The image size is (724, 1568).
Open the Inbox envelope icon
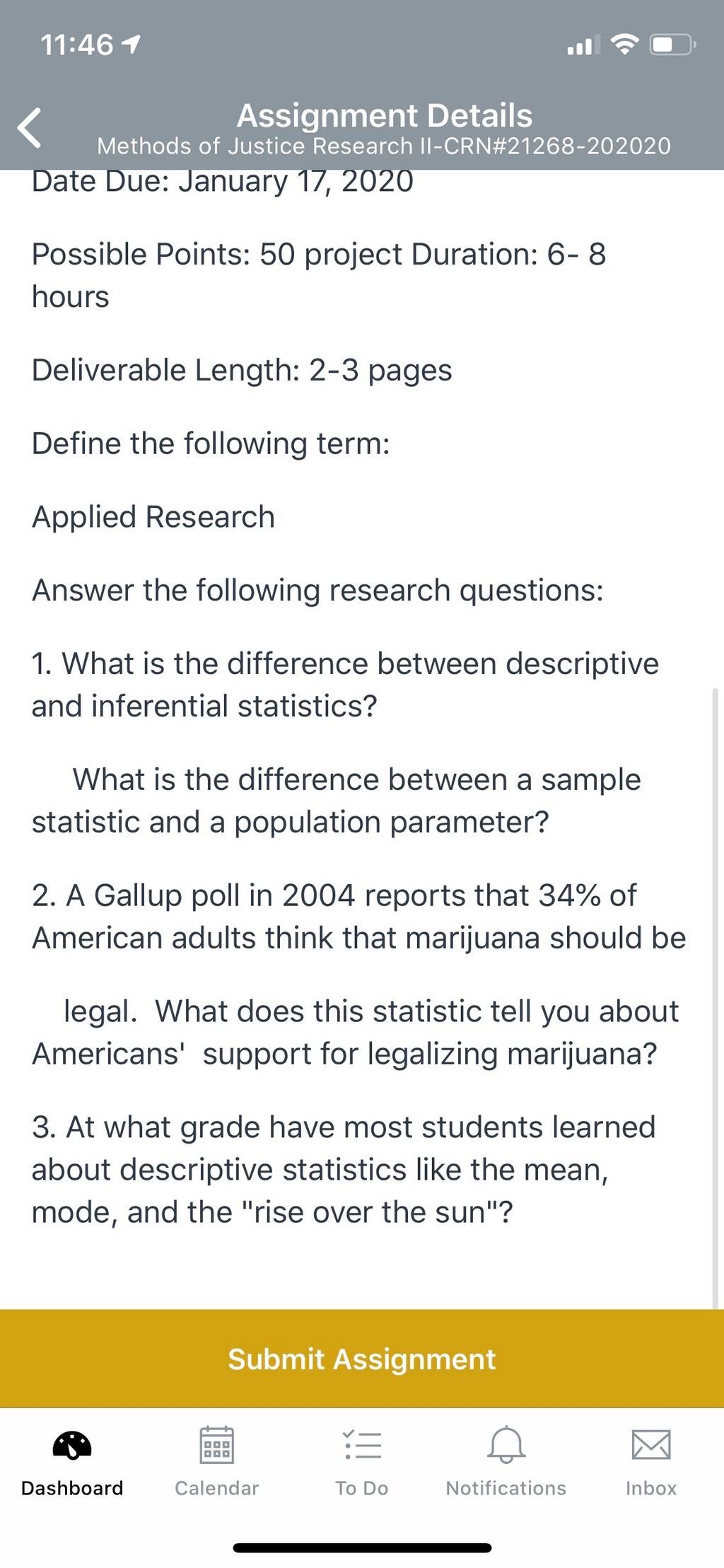(x=651, y=1444)
